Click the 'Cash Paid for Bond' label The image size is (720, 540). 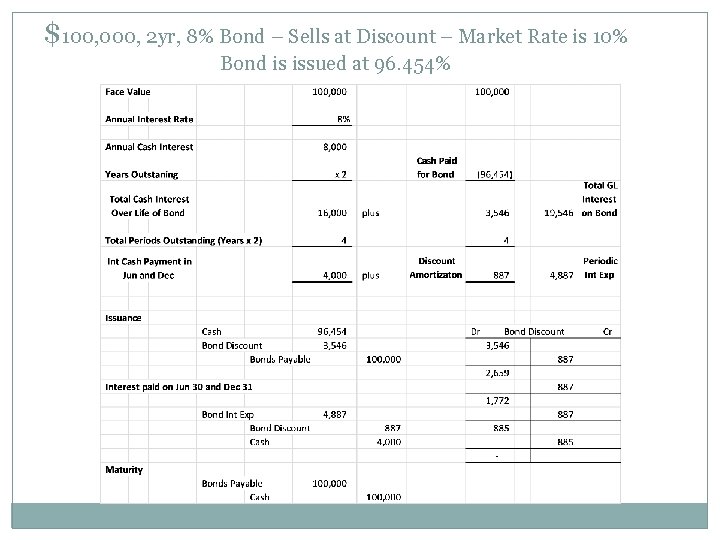coord(435,167)
